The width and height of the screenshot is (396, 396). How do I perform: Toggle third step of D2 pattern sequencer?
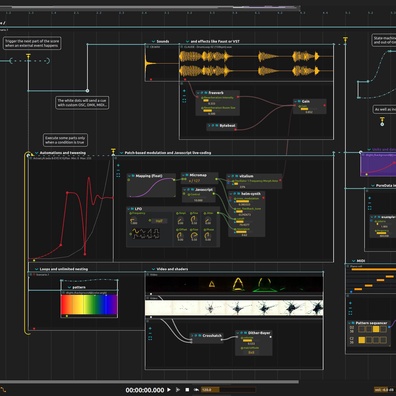[x=376, y=329]
